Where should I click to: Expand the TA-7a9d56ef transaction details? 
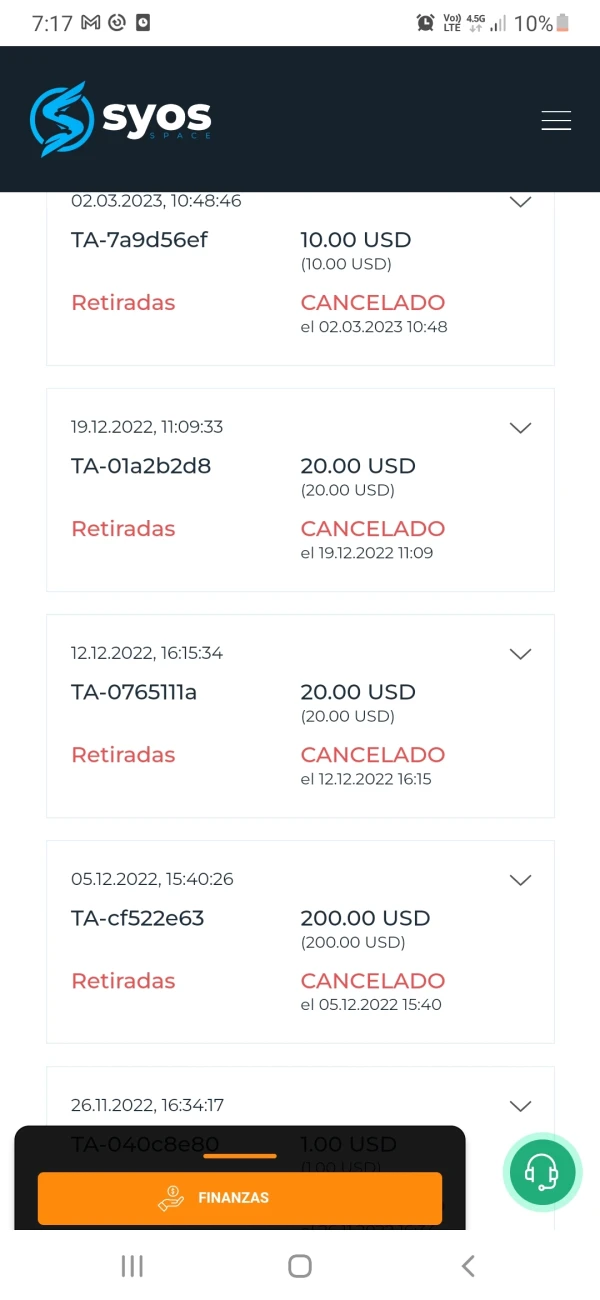coord(520,202)
